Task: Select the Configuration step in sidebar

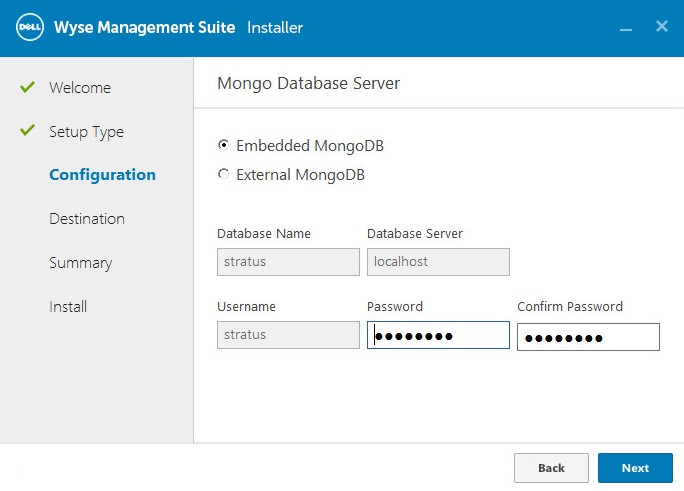Action: 102,175
